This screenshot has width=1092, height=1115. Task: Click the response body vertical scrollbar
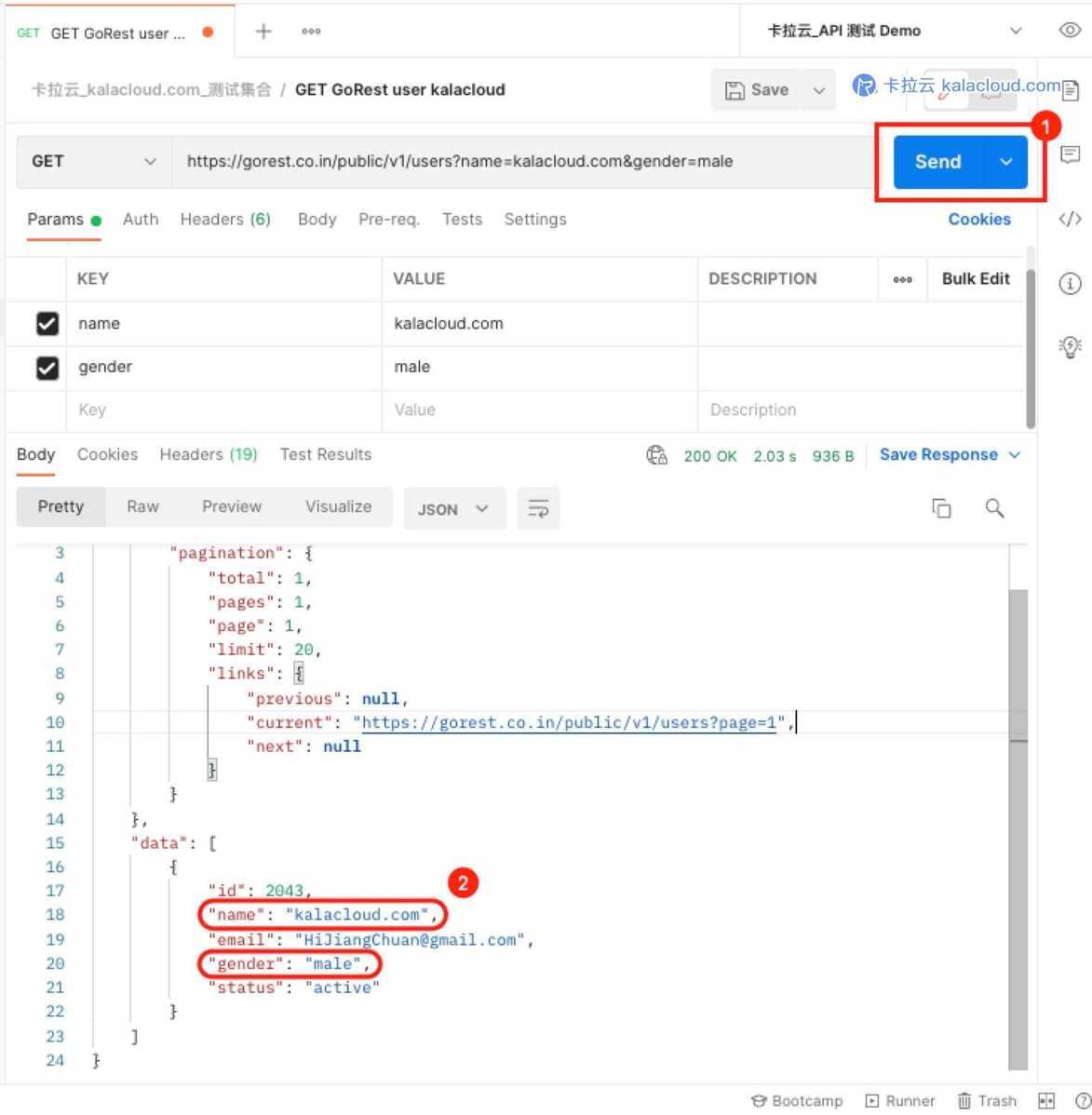tap(1018, 828)
